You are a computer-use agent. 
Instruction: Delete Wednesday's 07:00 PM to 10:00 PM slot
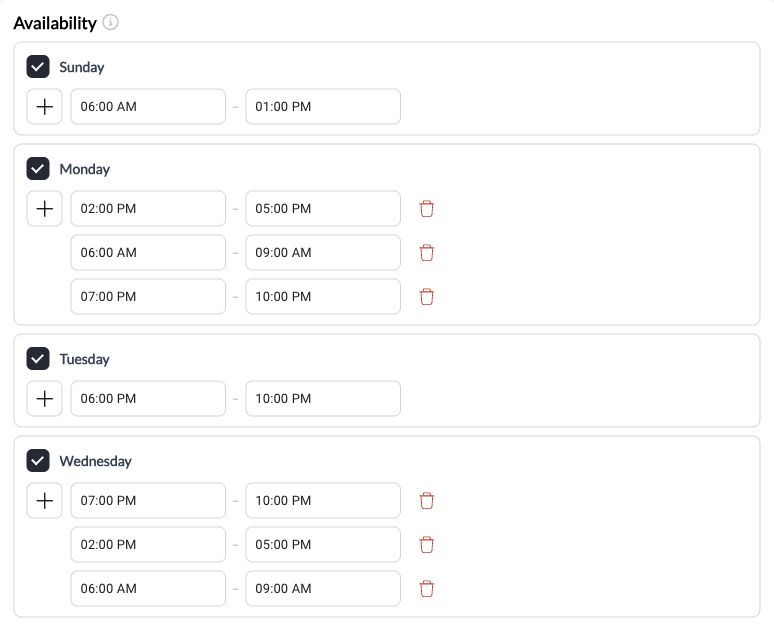tap(426, 501)
